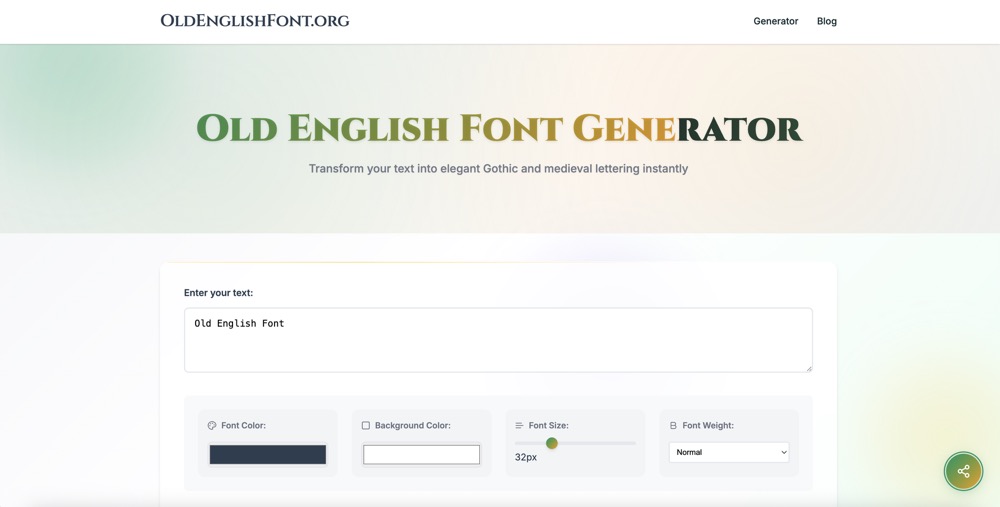
Task: Click the 'Enter your text:' label
Action: [x=218, y=293]
